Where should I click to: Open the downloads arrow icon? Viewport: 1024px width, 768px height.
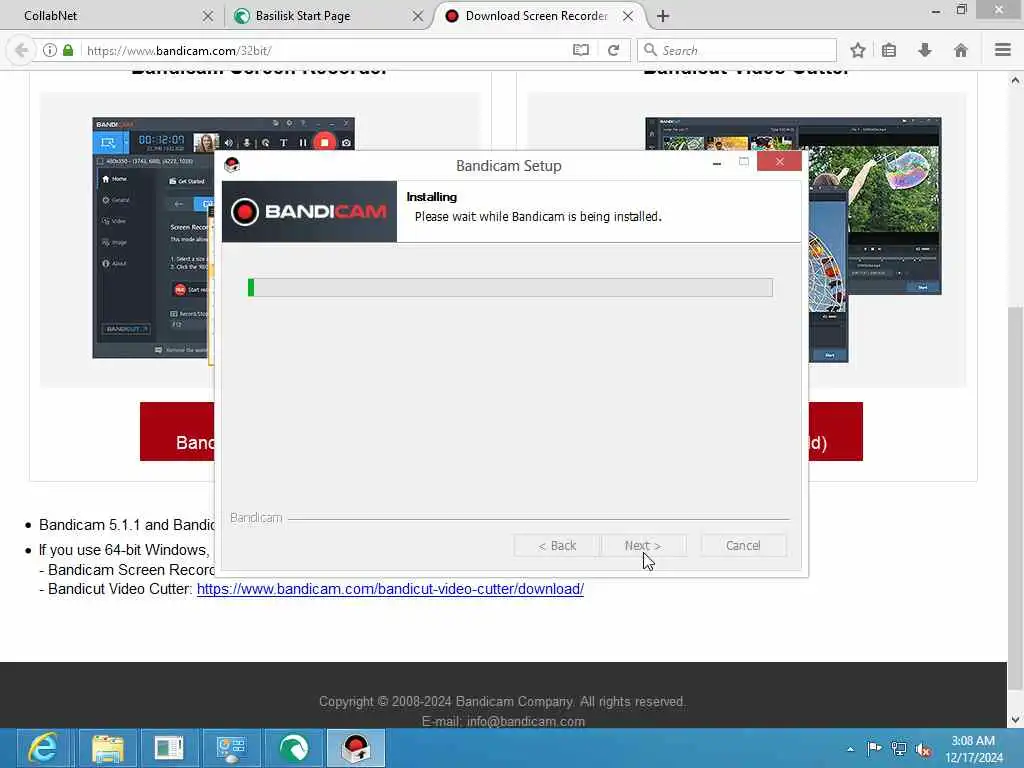tap(925, 50)
